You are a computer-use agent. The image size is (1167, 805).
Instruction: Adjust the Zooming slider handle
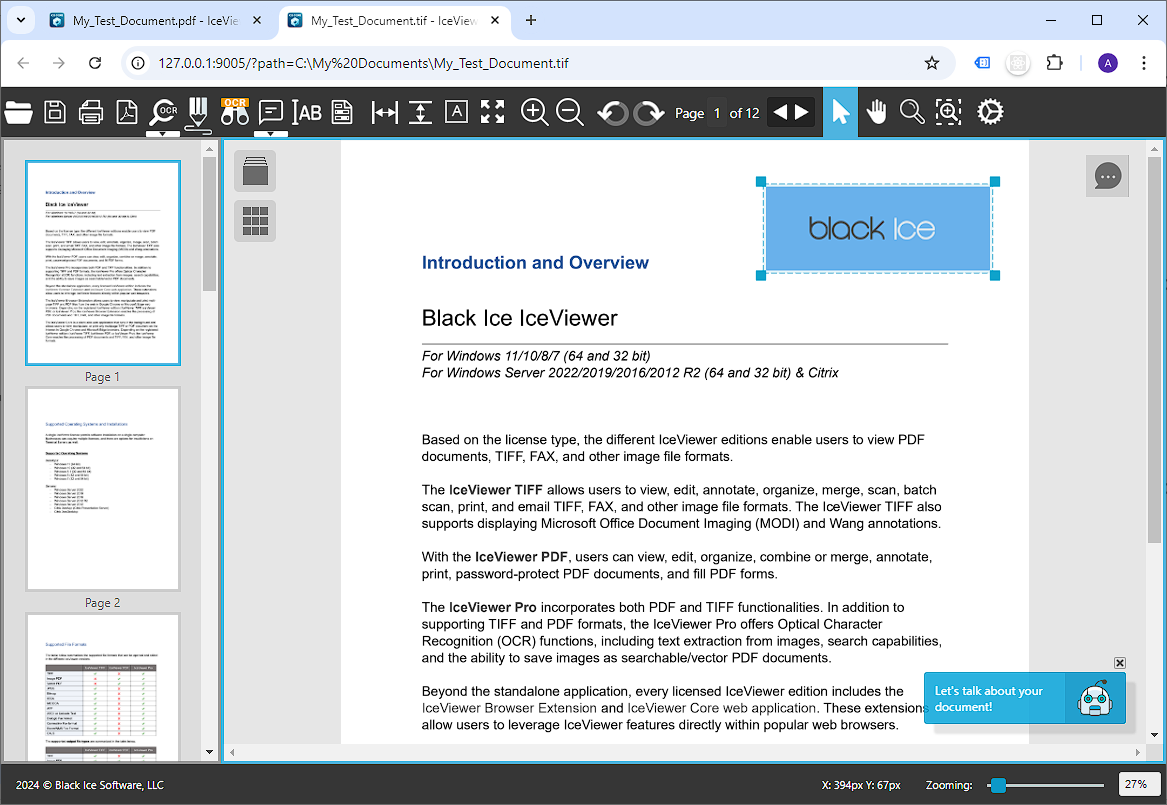(x=999, y=785)
